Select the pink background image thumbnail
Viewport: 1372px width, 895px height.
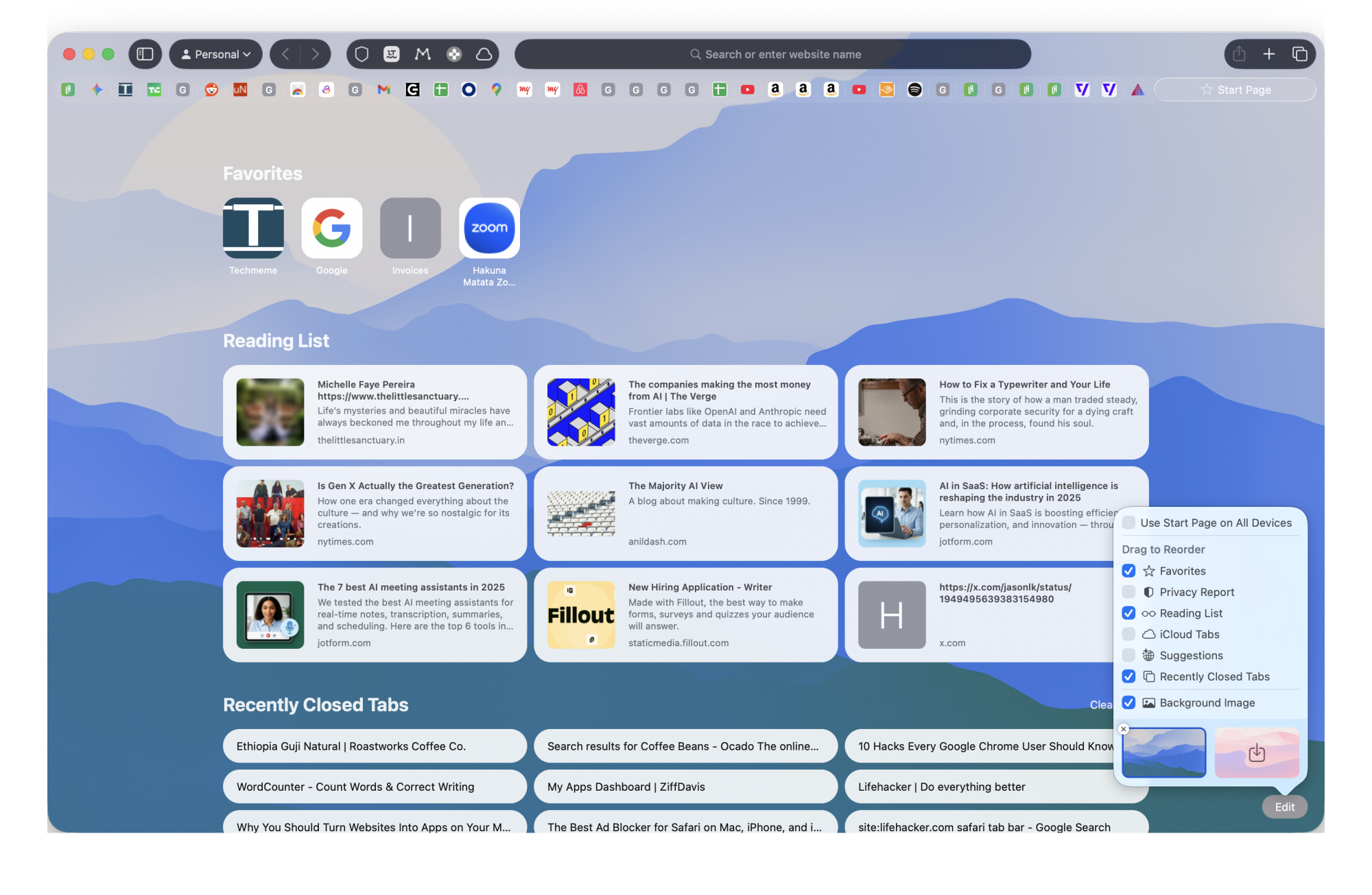[1257, 752]
